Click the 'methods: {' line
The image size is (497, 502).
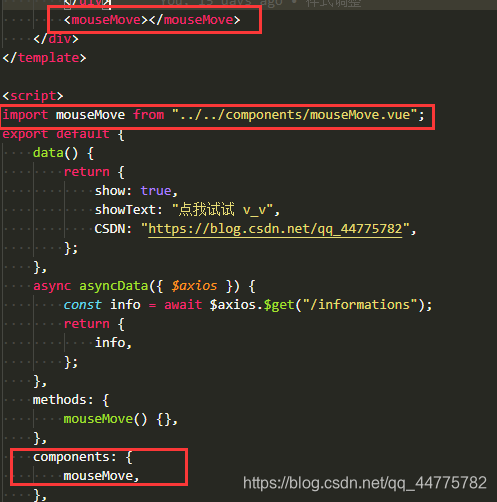[x=71, y=400]
